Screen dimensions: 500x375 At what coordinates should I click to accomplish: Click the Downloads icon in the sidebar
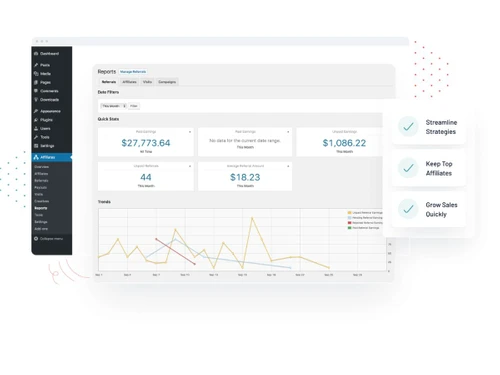[36, 100]
